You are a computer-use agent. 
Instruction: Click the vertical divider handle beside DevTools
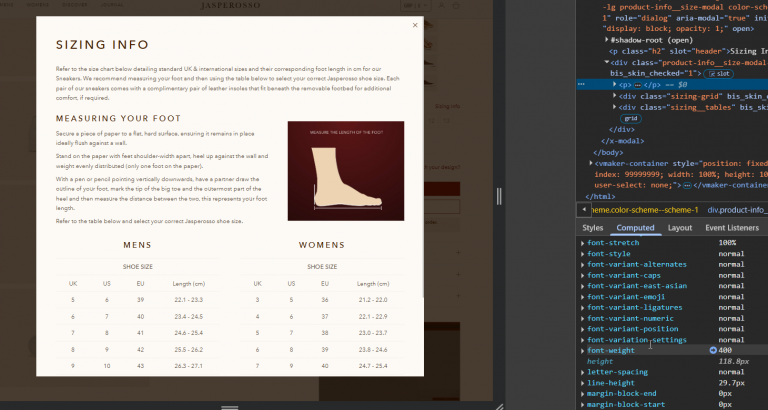point(499,196)
